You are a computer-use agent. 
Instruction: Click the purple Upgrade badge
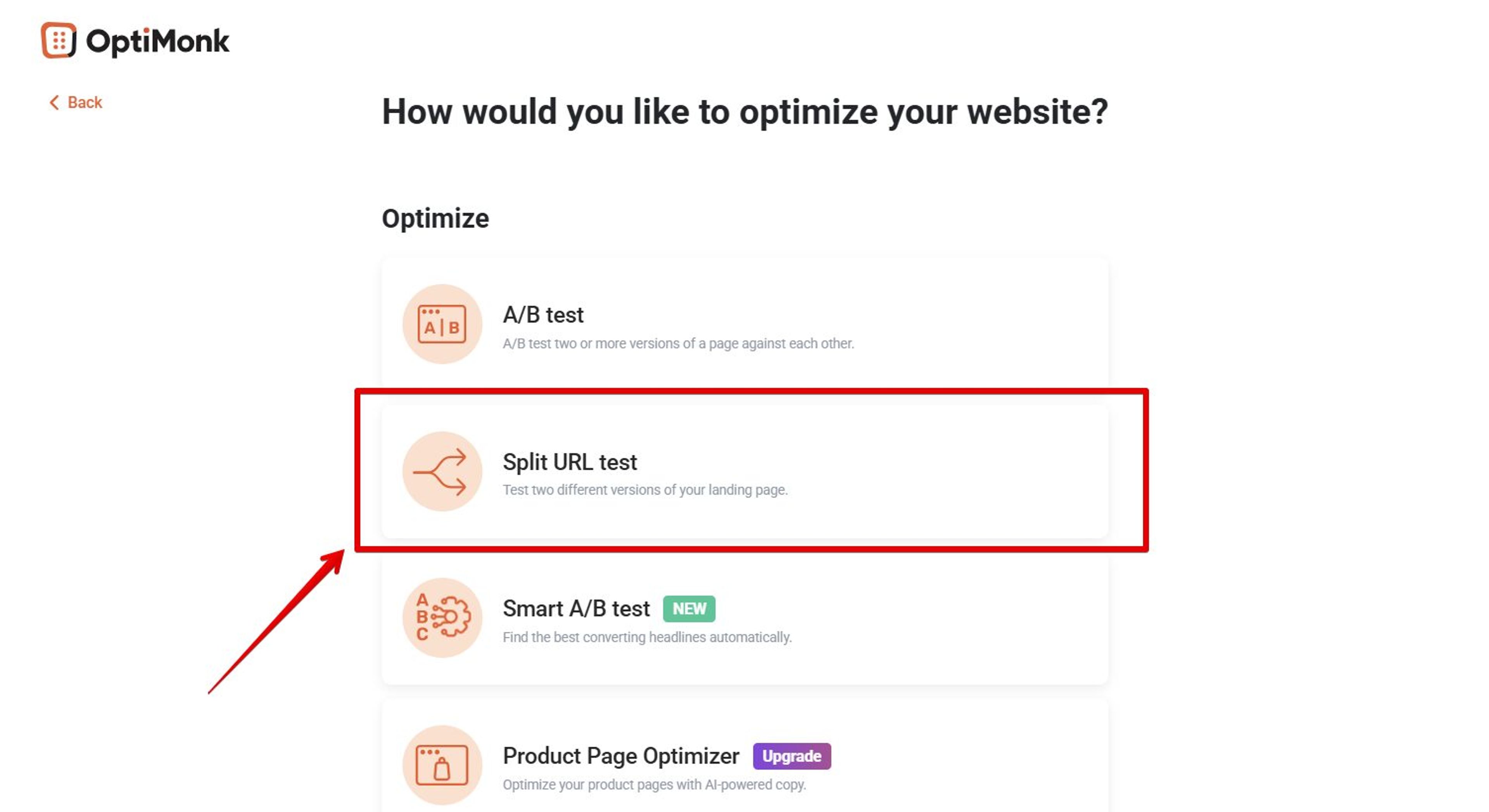click(x=792, y=756)
